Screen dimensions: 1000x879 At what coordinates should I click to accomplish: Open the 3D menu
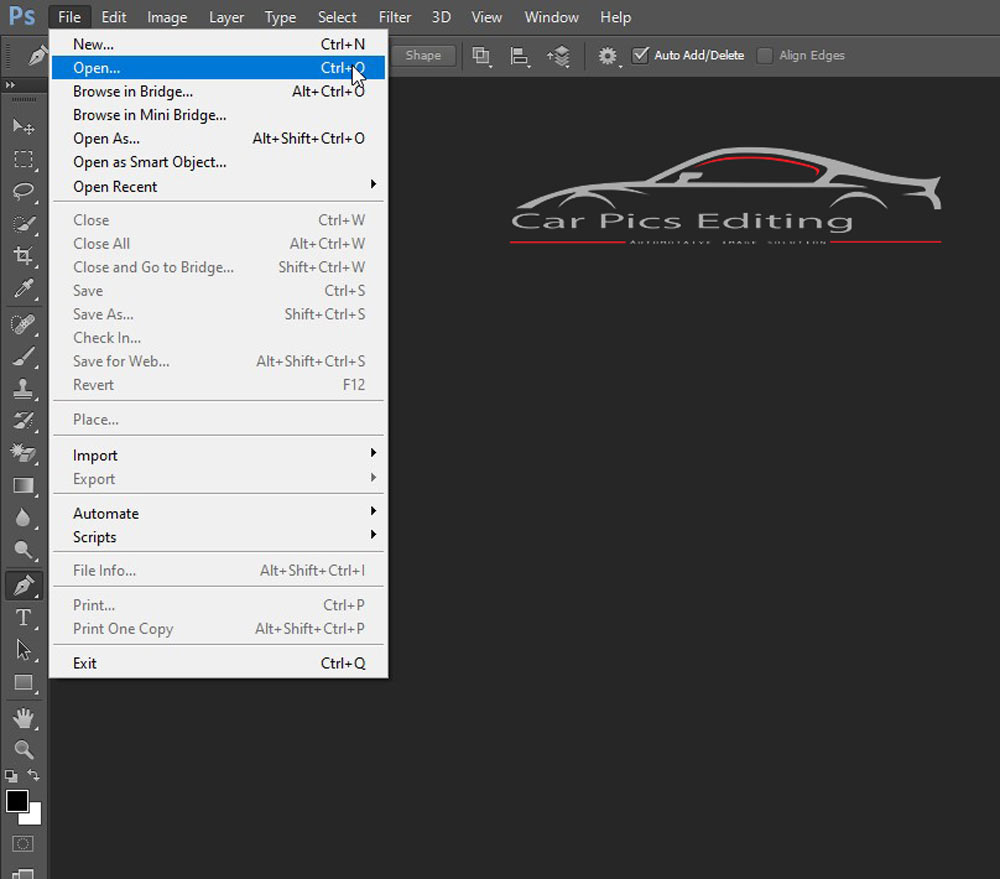[441, 17]
